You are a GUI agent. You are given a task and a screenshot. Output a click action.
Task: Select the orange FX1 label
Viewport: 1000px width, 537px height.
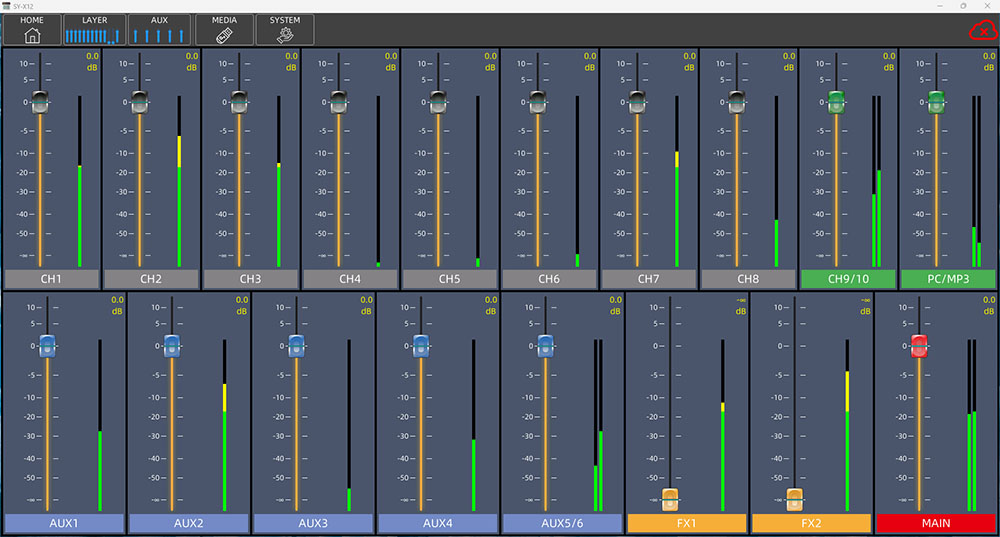pos(686,523)
